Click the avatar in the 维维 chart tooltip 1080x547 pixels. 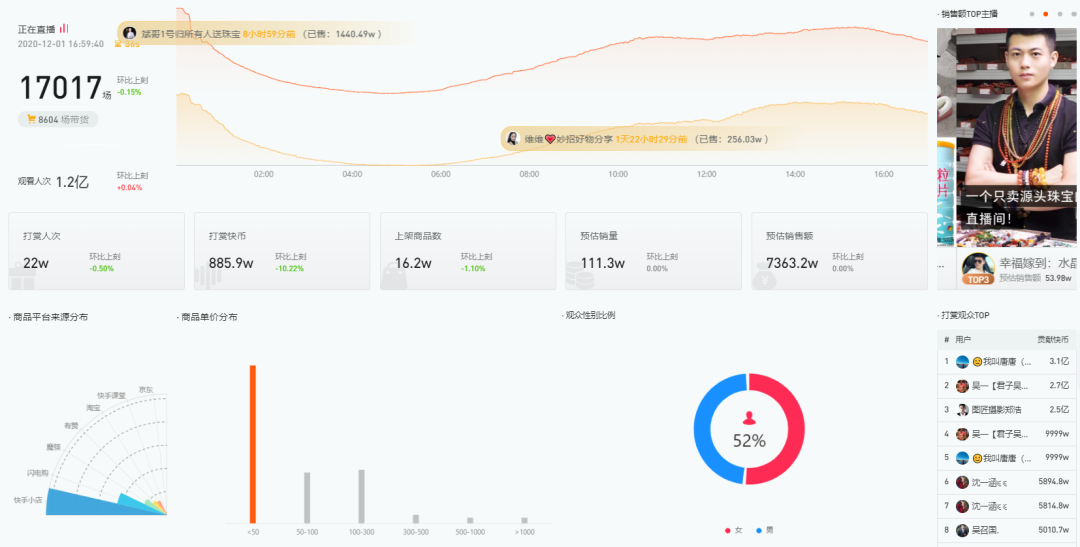512,138
